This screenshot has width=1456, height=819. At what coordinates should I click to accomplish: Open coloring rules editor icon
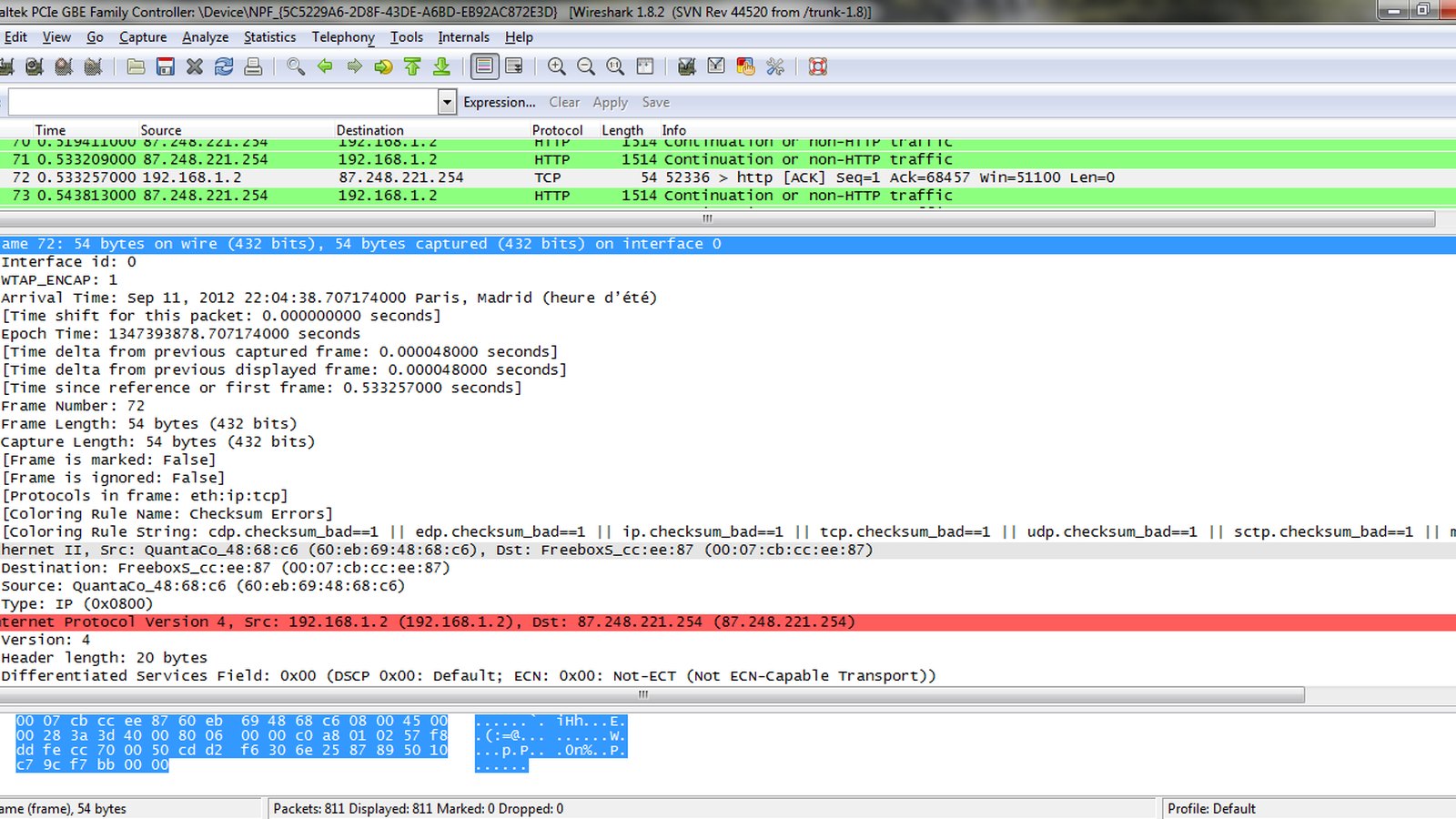coord(745,66)
